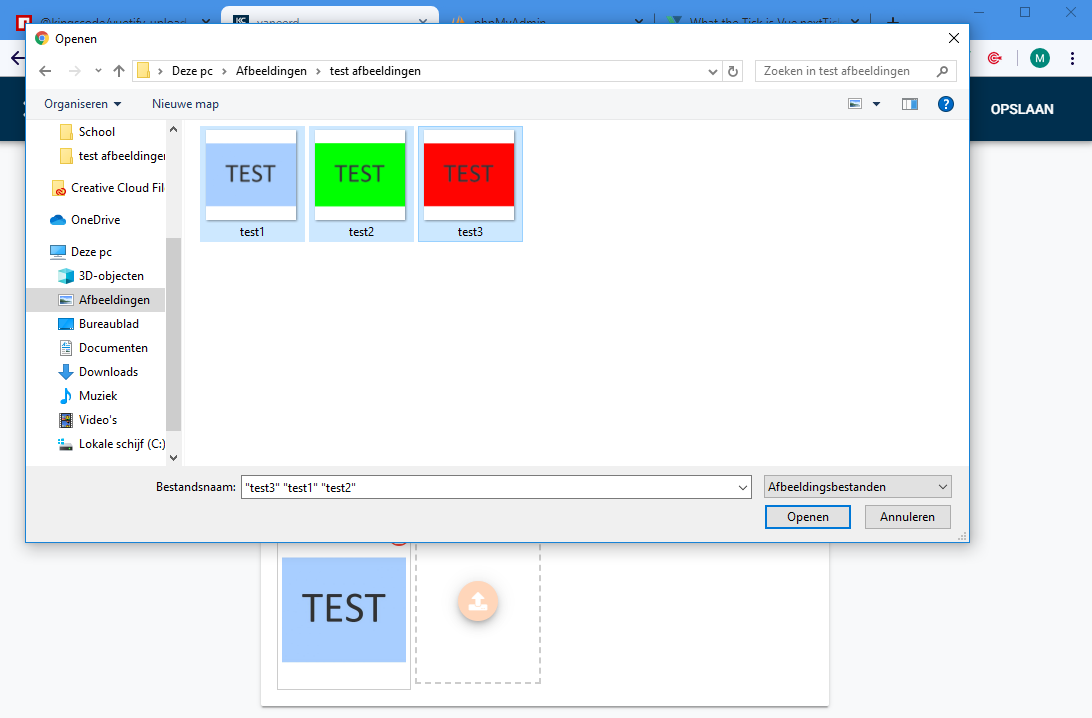Screen dimensions: 1092x718
Task: Expand the Bestandsnaam history dropdown
Action: click(x=743, y=486)
